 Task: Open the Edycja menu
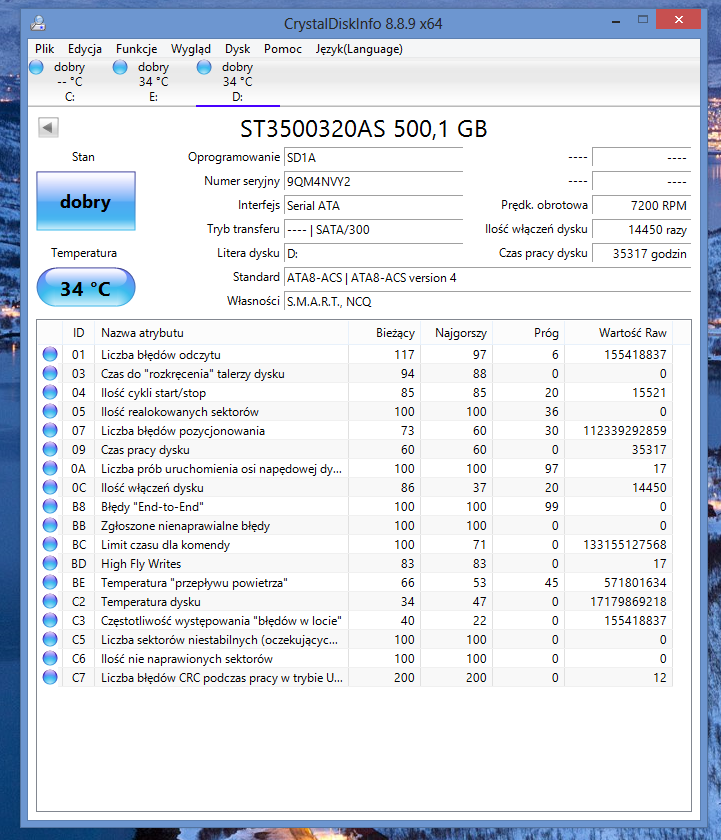[85, 49]
